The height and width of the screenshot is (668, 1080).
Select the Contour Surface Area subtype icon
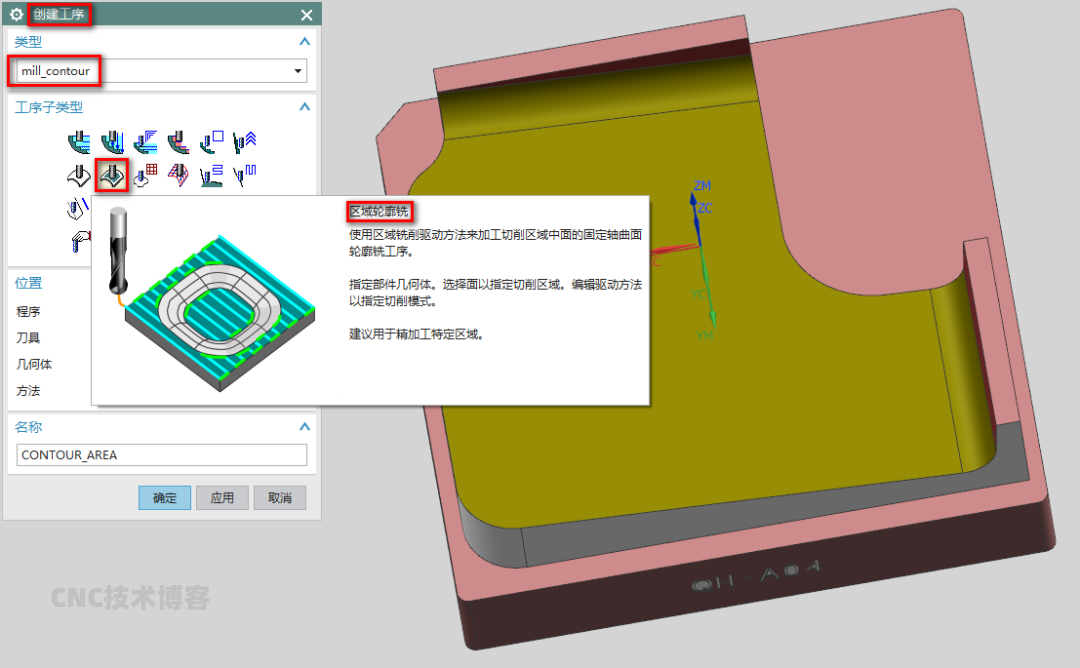(x=145, y=177)
